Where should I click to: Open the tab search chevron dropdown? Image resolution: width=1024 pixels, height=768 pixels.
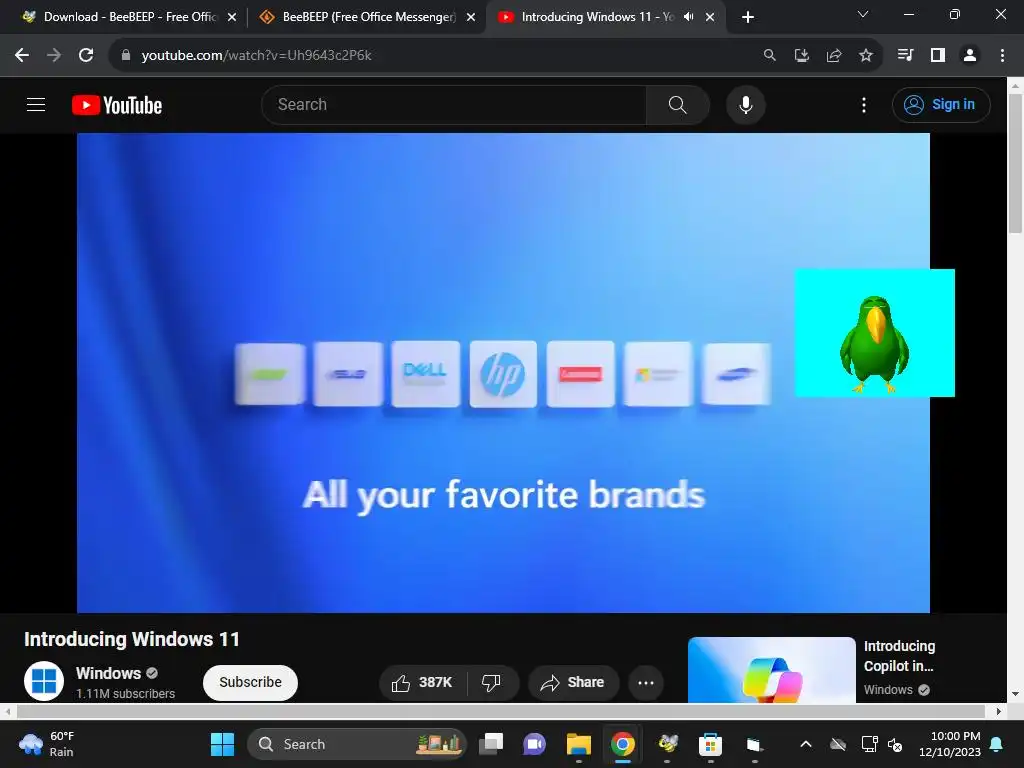click(x=863, y=14)
